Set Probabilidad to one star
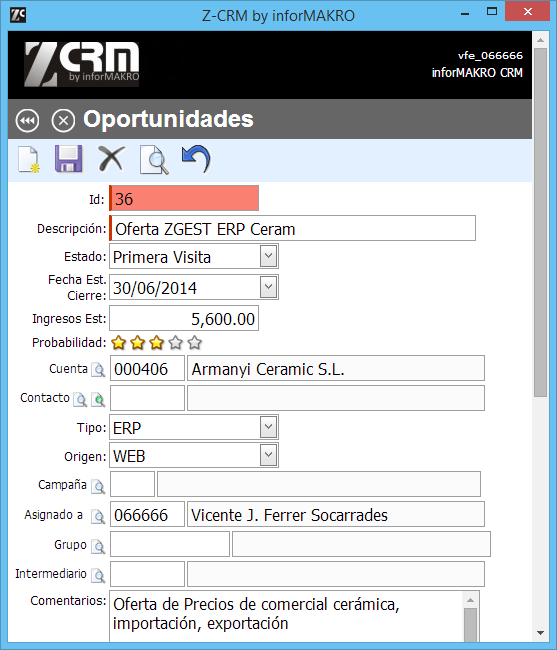 click(x=119, y=343)
